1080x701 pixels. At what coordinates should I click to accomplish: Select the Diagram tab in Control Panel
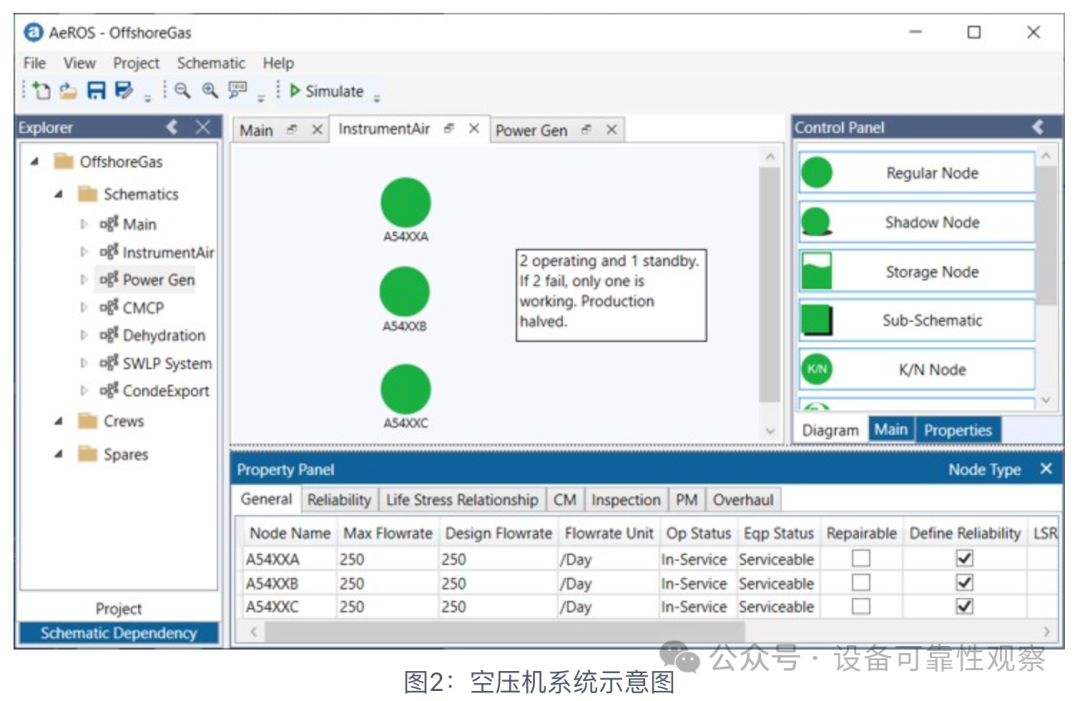pyautogui.click(x=831, y=430)
